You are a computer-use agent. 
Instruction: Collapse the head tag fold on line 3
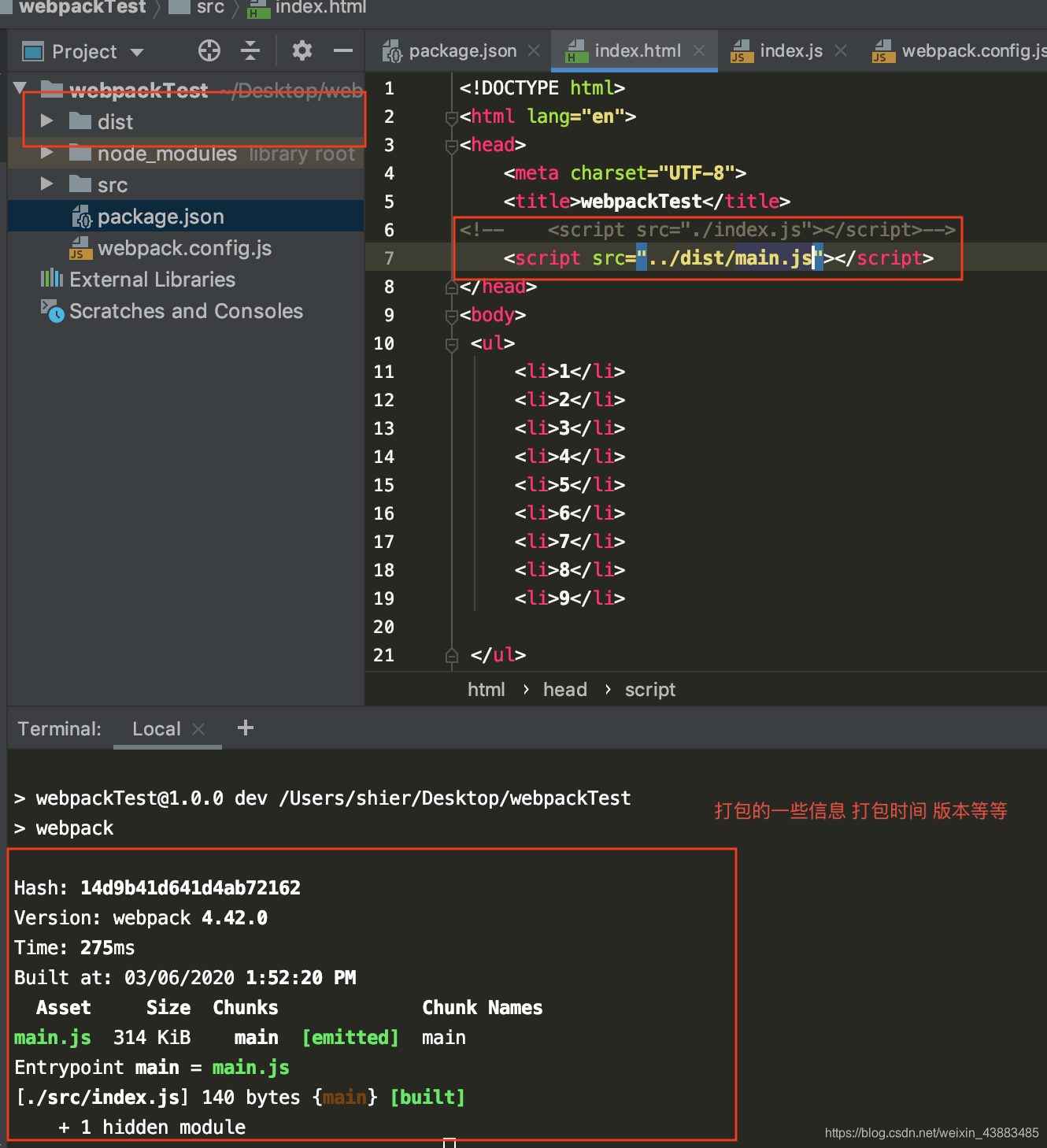(x=452, y=146)
